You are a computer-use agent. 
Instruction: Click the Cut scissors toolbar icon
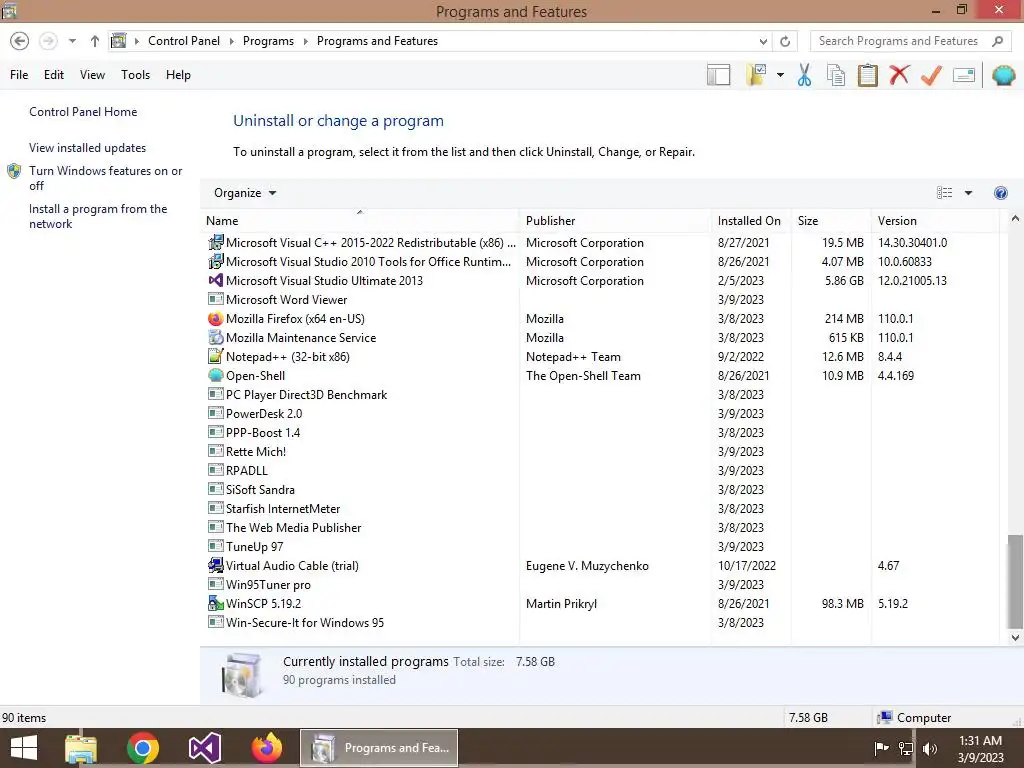click(x=805, y=75)
